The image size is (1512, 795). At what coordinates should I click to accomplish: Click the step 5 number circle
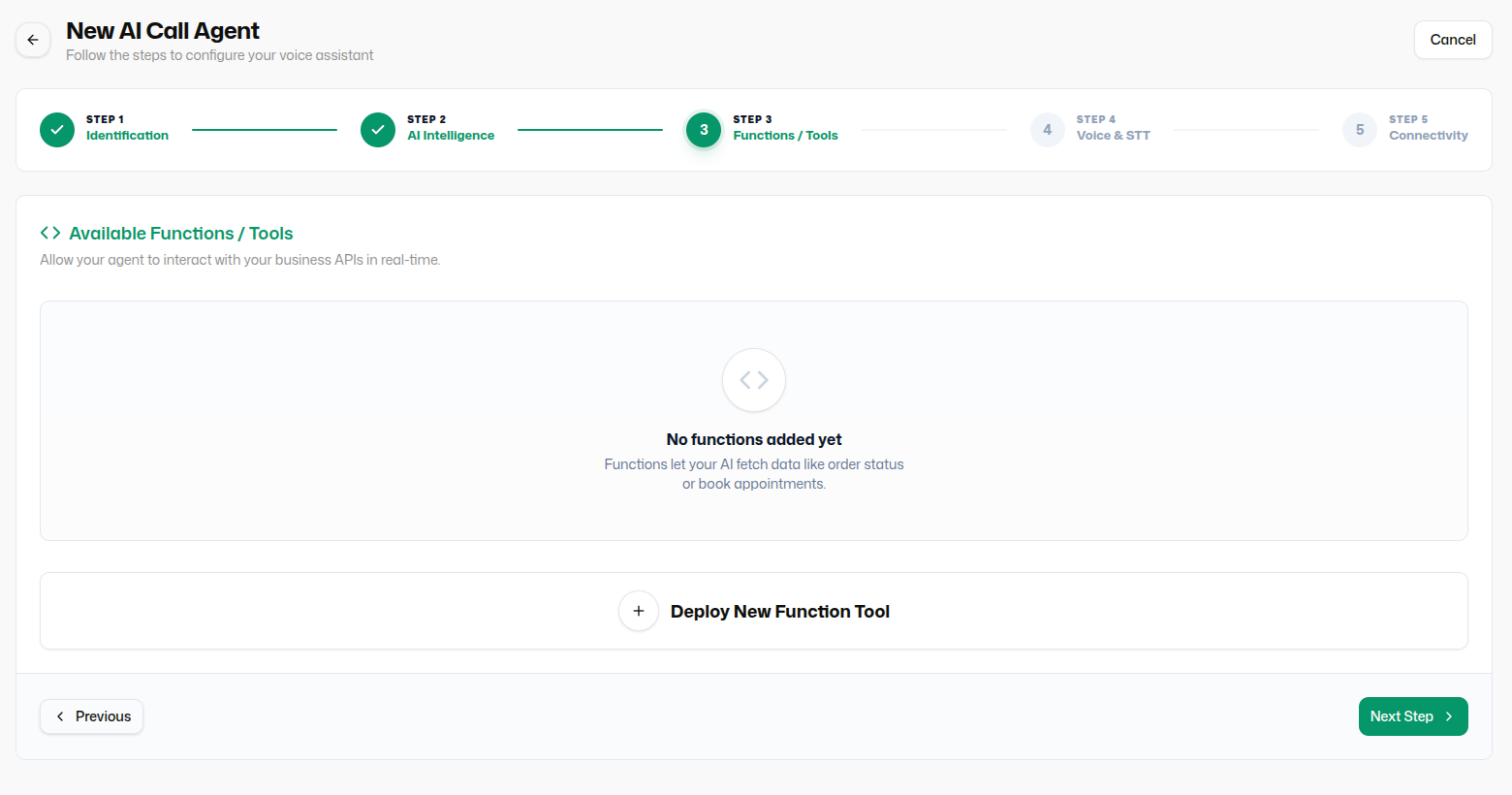pos(1360,130)
